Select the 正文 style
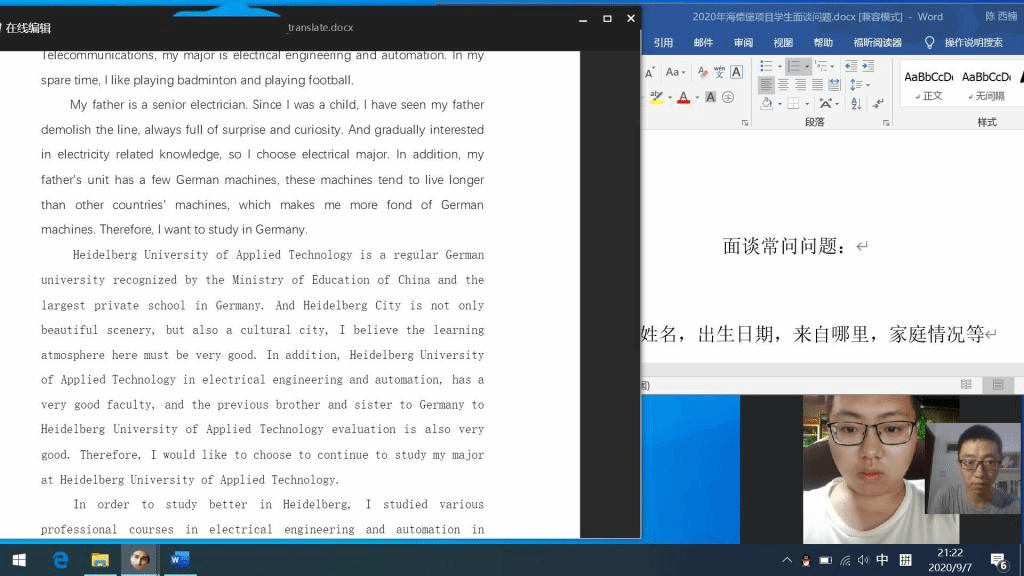1024x576 pixels. [x=928, y=85]
